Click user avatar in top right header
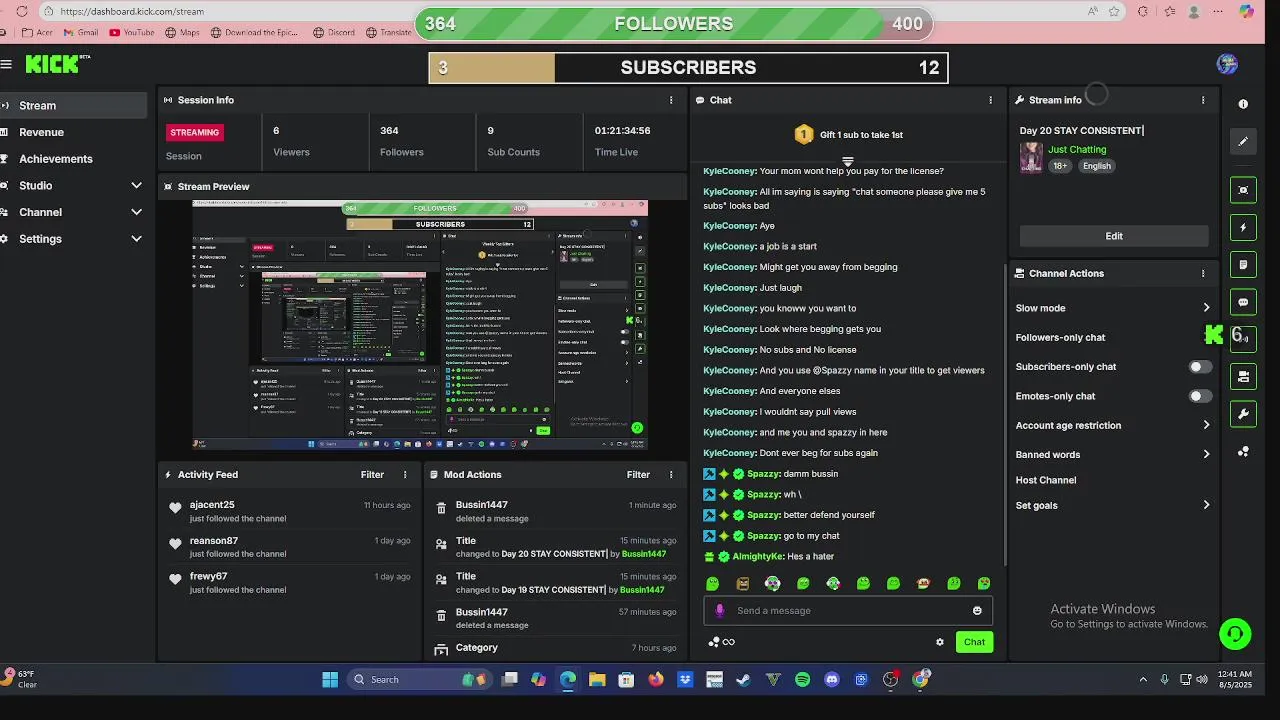The width and height of the screenshot is (1280, 720). click(x=1227, y=64)
